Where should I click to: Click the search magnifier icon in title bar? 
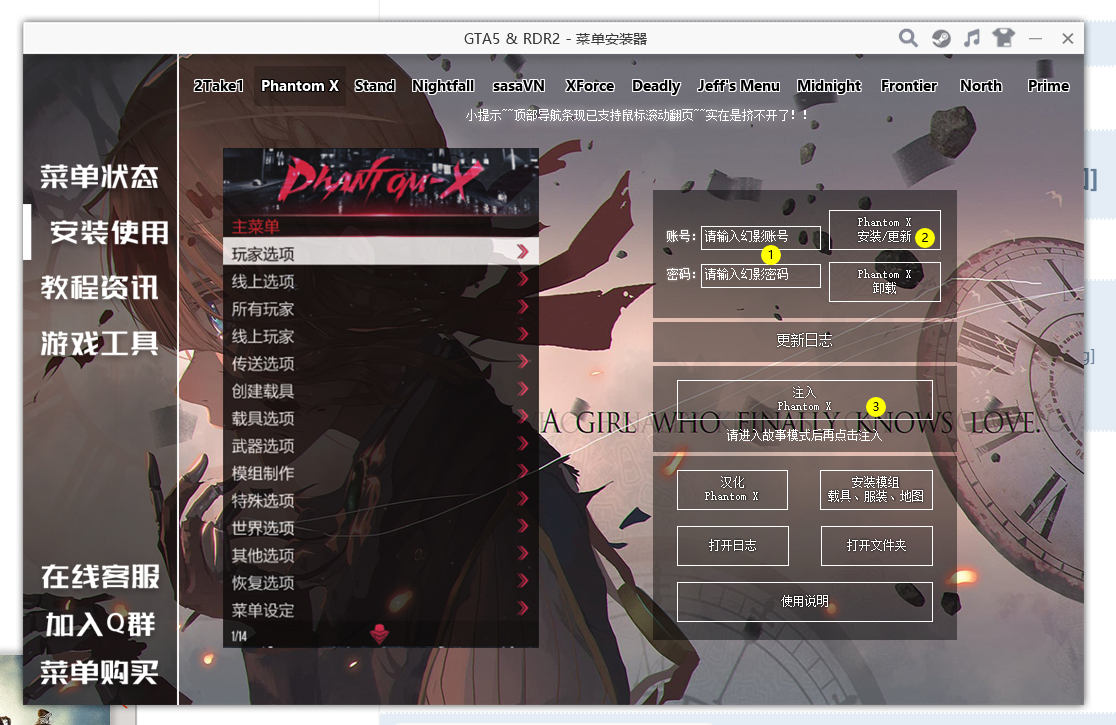coord(908,39)
